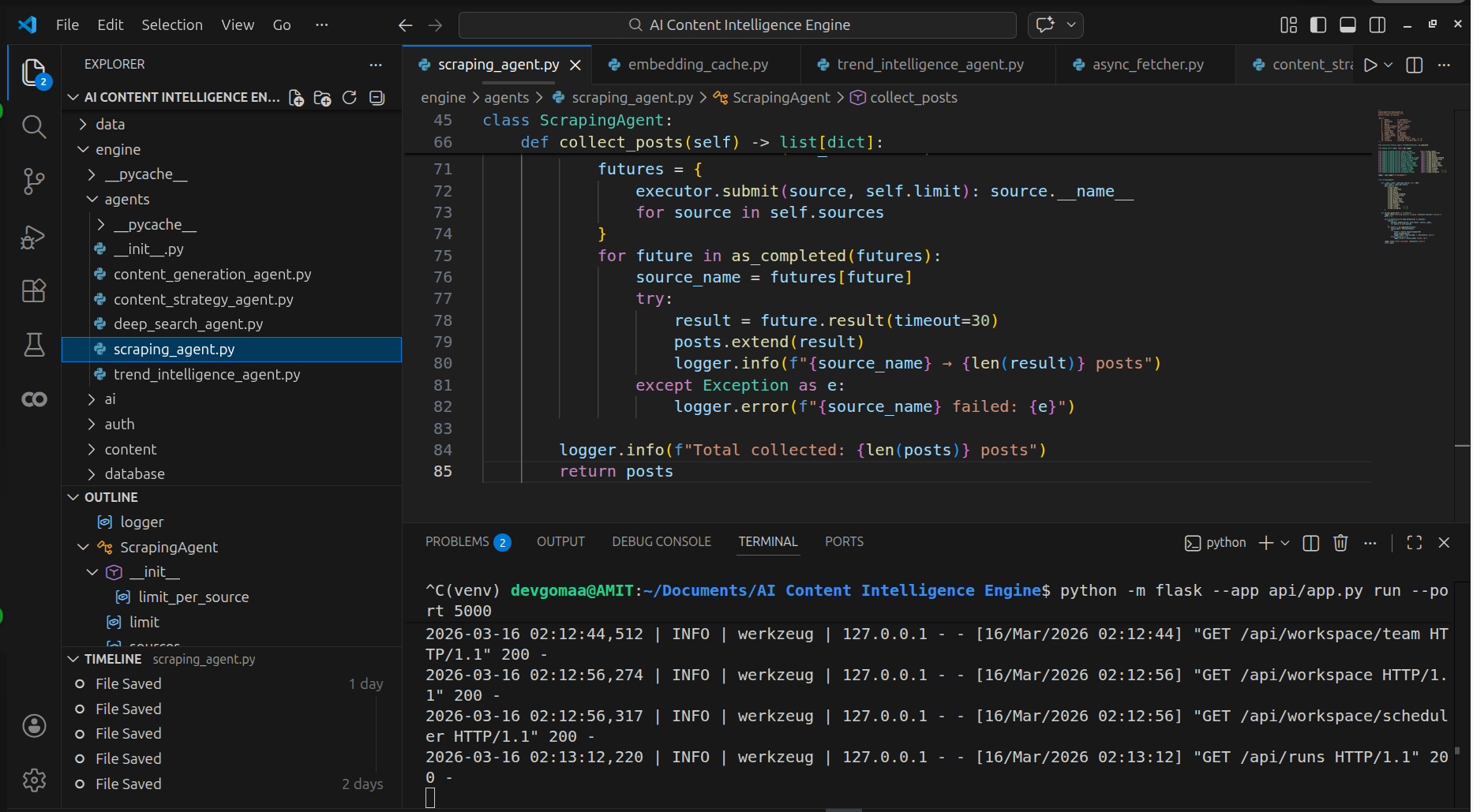This screenshot has height=812, width=1473.
Task: Switch to the PROBLEMS panel tab
Action: coord(457,542)
